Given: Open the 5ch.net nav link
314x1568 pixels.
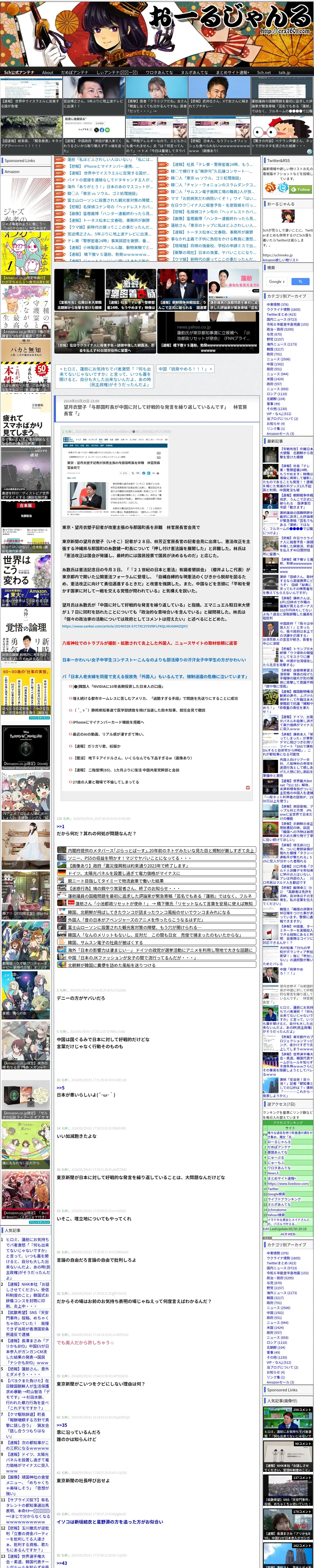Looking at the screenshot, I should pyautogui.click(x=264, y=72).
